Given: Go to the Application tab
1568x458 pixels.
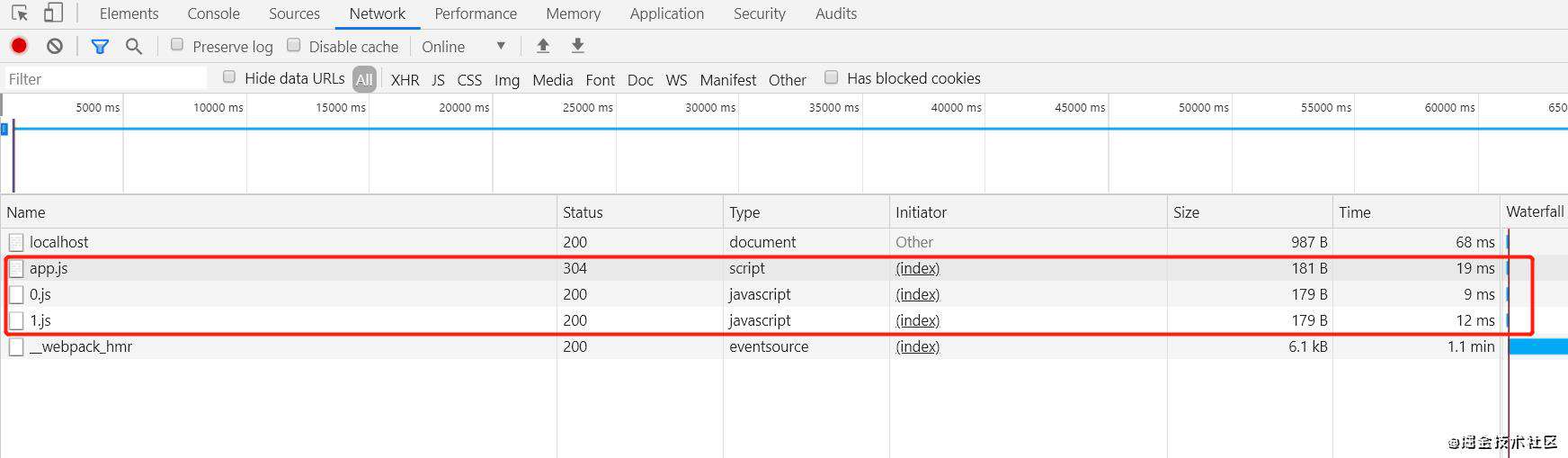Looking at the screenshot, I should pos(667,13).
